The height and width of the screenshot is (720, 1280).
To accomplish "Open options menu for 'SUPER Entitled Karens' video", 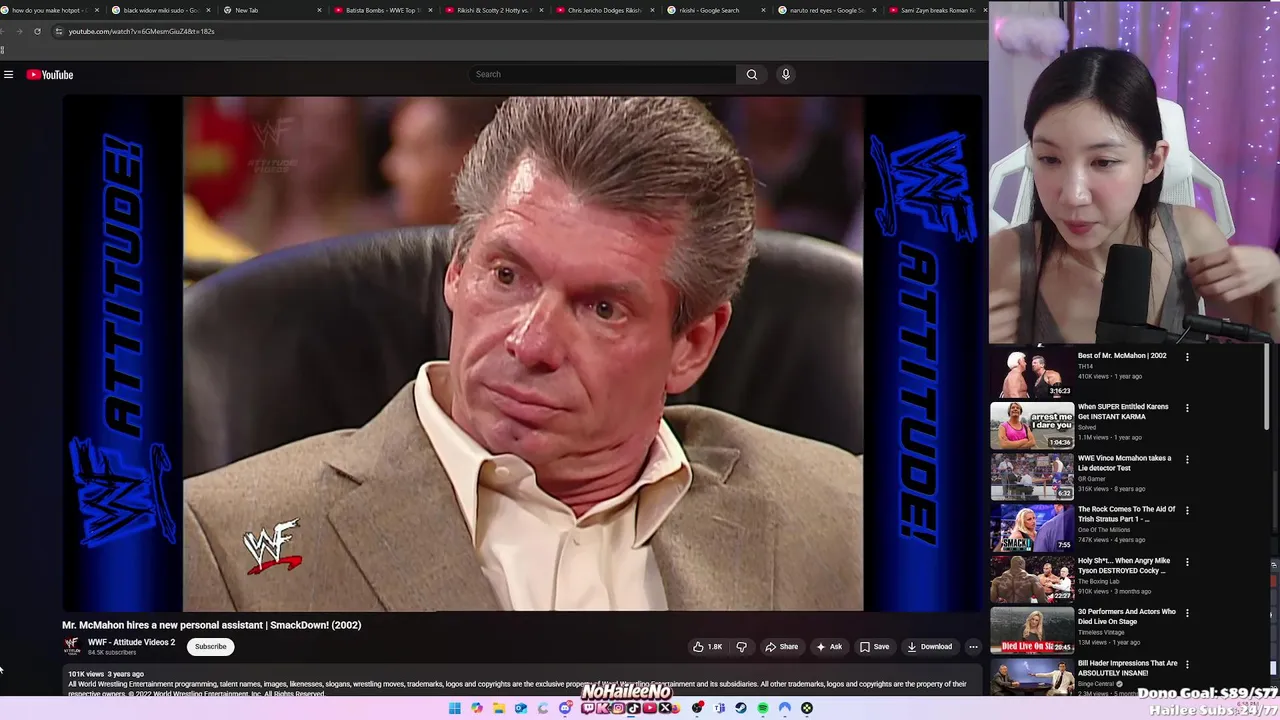I will (1187, 408).
